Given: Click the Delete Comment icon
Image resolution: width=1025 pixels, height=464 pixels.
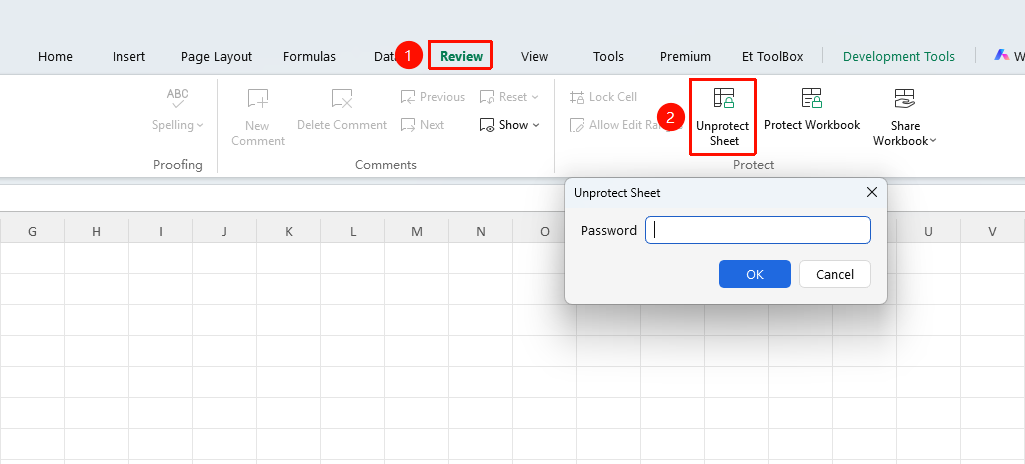Looking at the screenshot, I should click(342, 99).
